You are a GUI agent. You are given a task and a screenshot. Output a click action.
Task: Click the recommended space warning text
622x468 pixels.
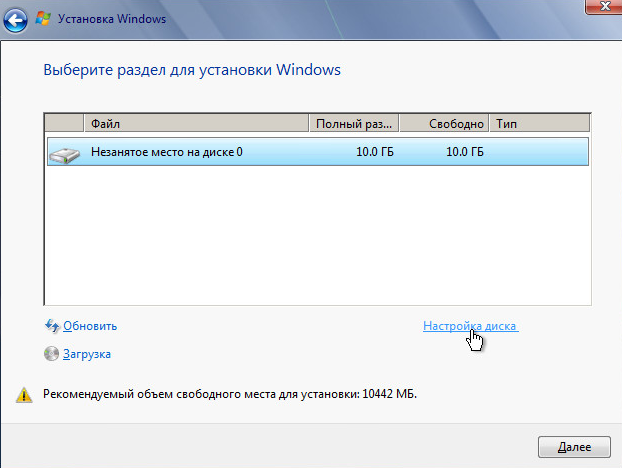point(230,394)
